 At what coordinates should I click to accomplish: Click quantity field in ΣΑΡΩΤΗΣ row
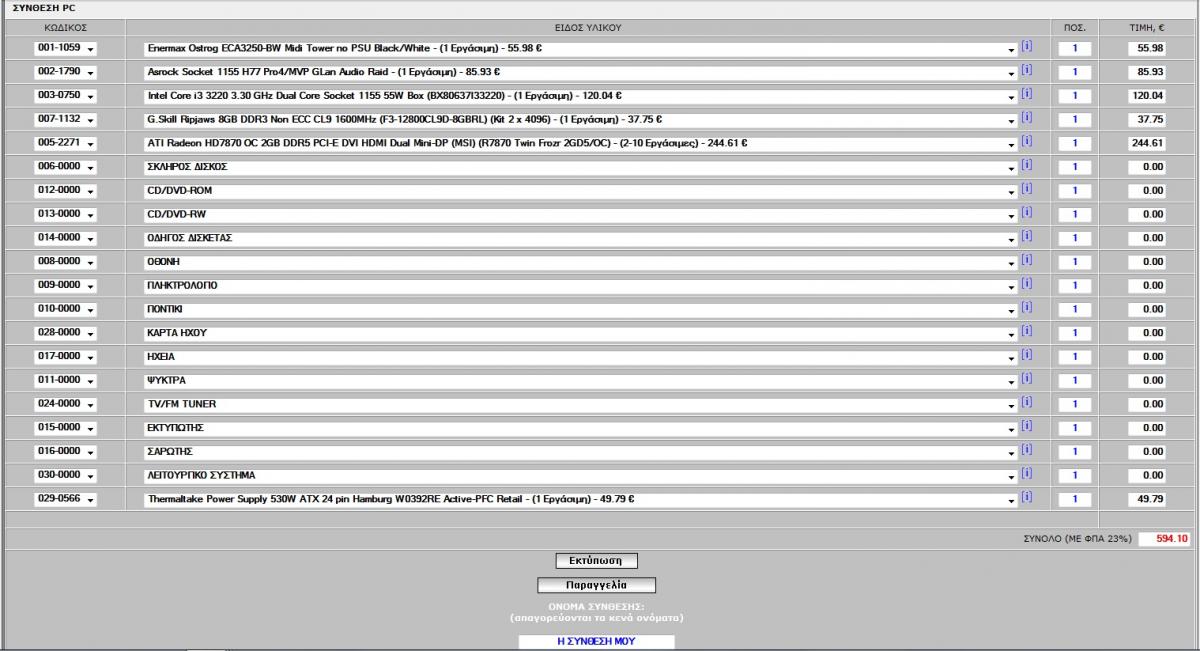tap(1075, 451)
